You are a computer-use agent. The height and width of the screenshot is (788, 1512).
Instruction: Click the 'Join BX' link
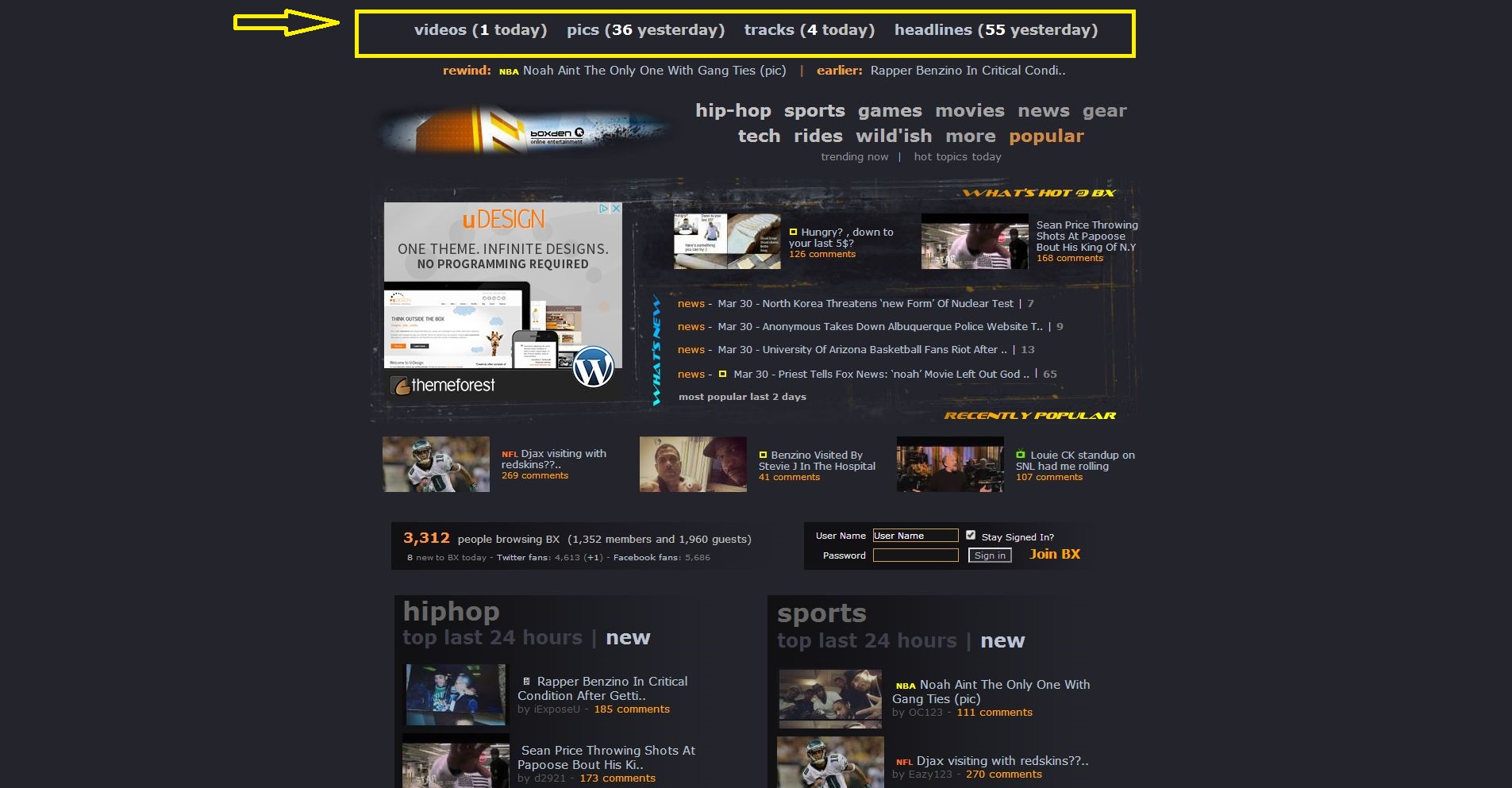pos(1054,555)
